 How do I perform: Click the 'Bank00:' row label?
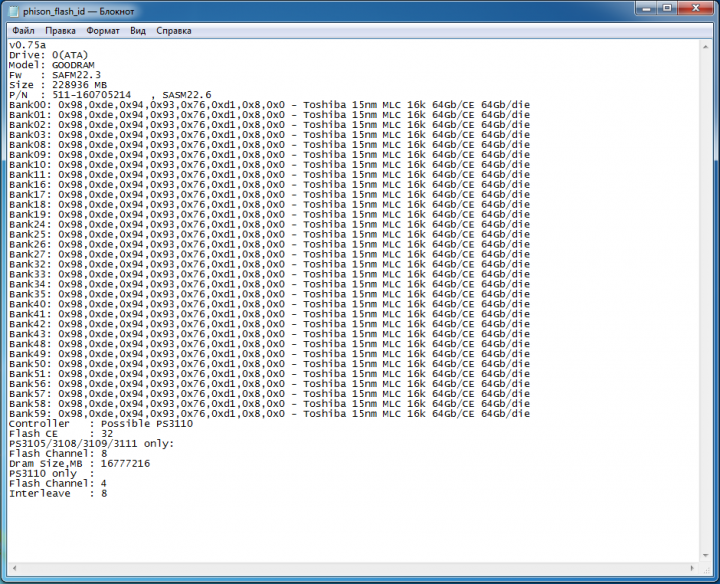click(30, 105)
